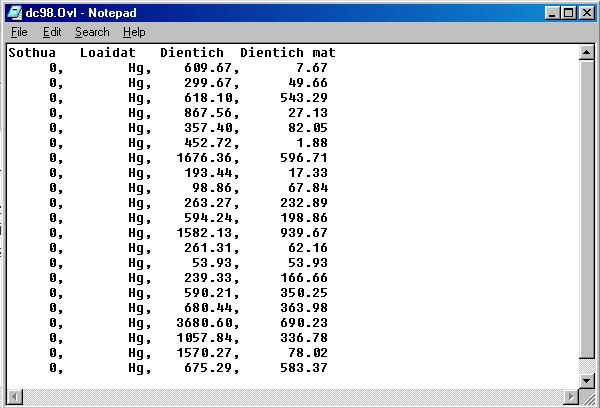Maximize the Notepad window

tap(567, 13)
